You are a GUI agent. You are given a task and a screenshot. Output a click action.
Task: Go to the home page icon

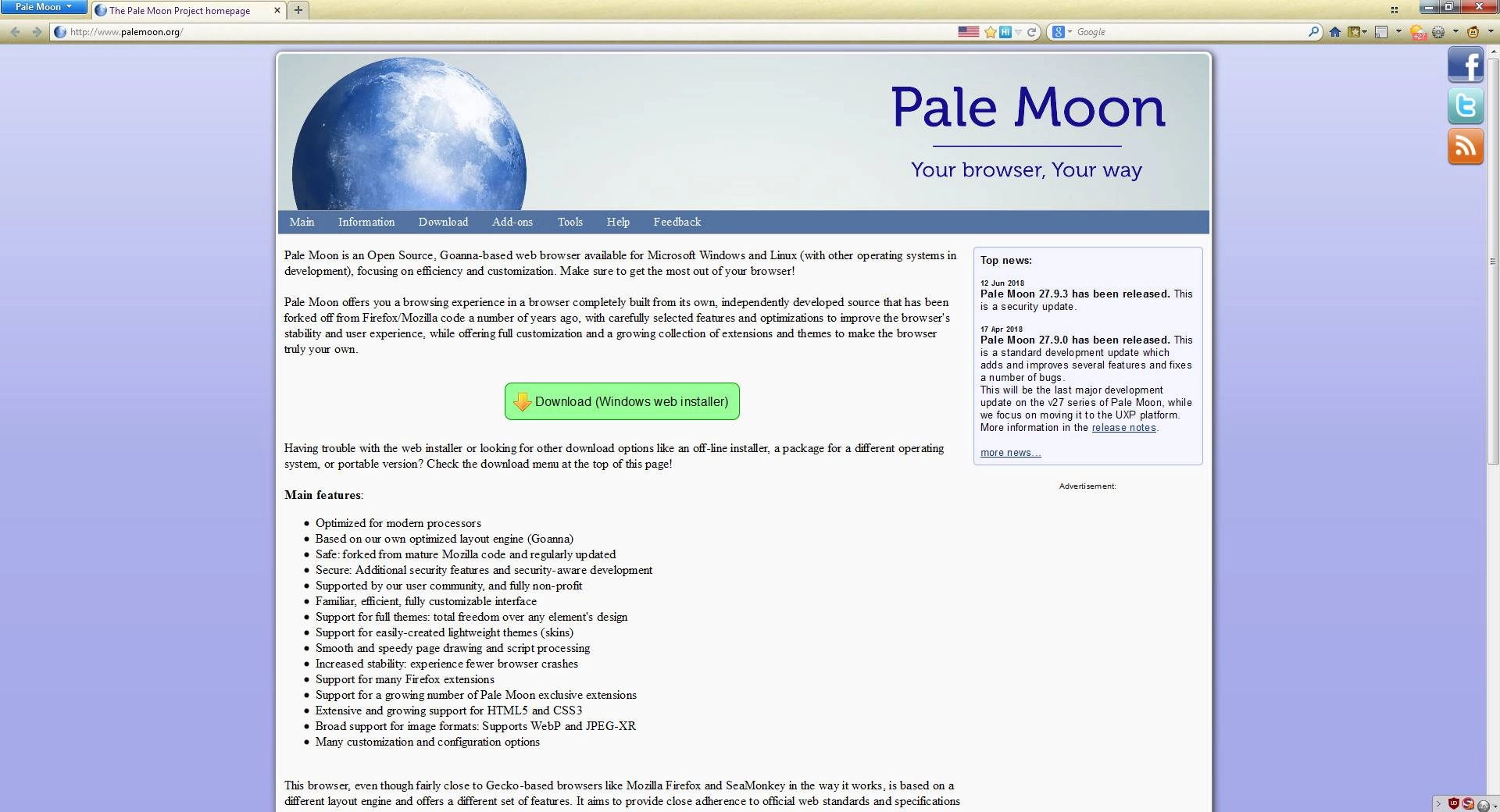pos(1334,32)
